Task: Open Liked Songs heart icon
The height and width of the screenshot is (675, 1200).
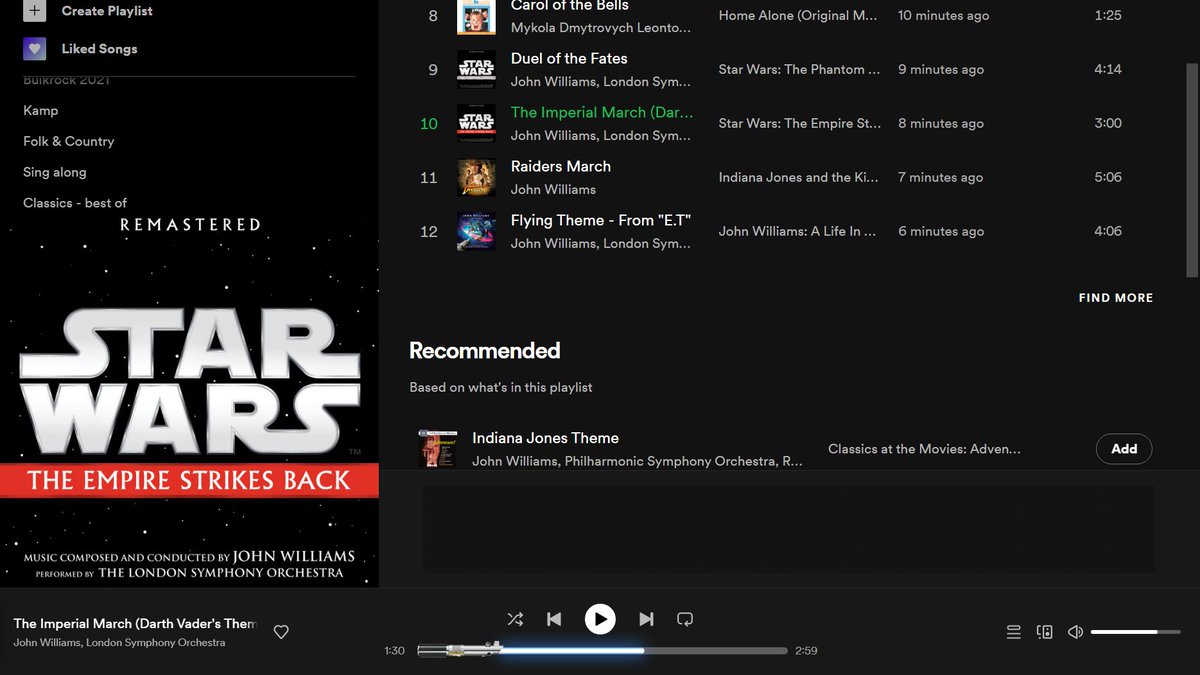Action: (35, 48)
